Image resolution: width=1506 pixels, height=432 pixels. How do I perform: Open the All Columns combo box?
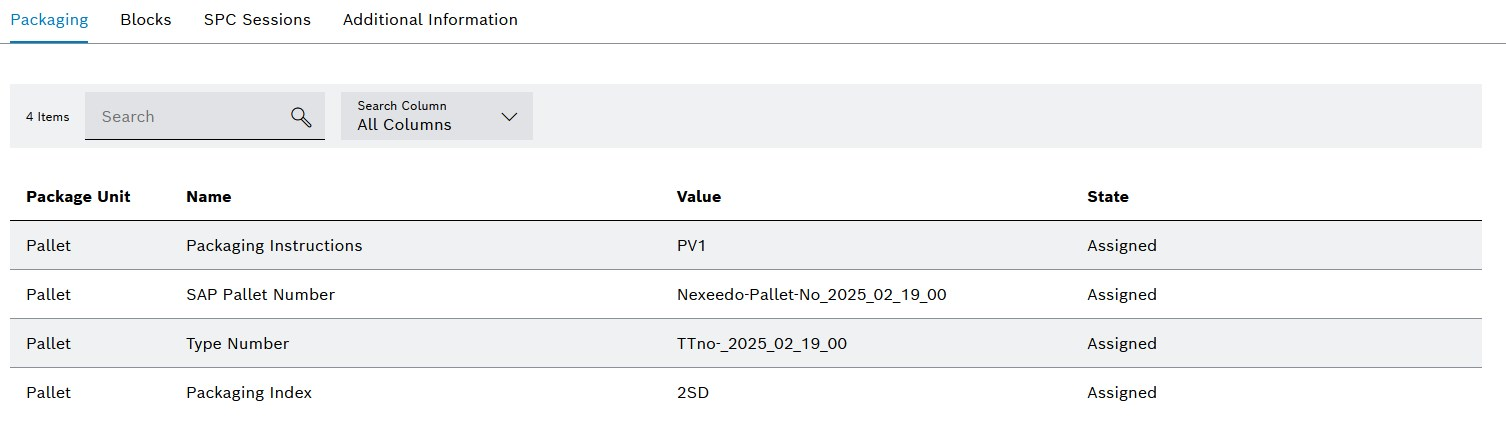pos(437,116)
